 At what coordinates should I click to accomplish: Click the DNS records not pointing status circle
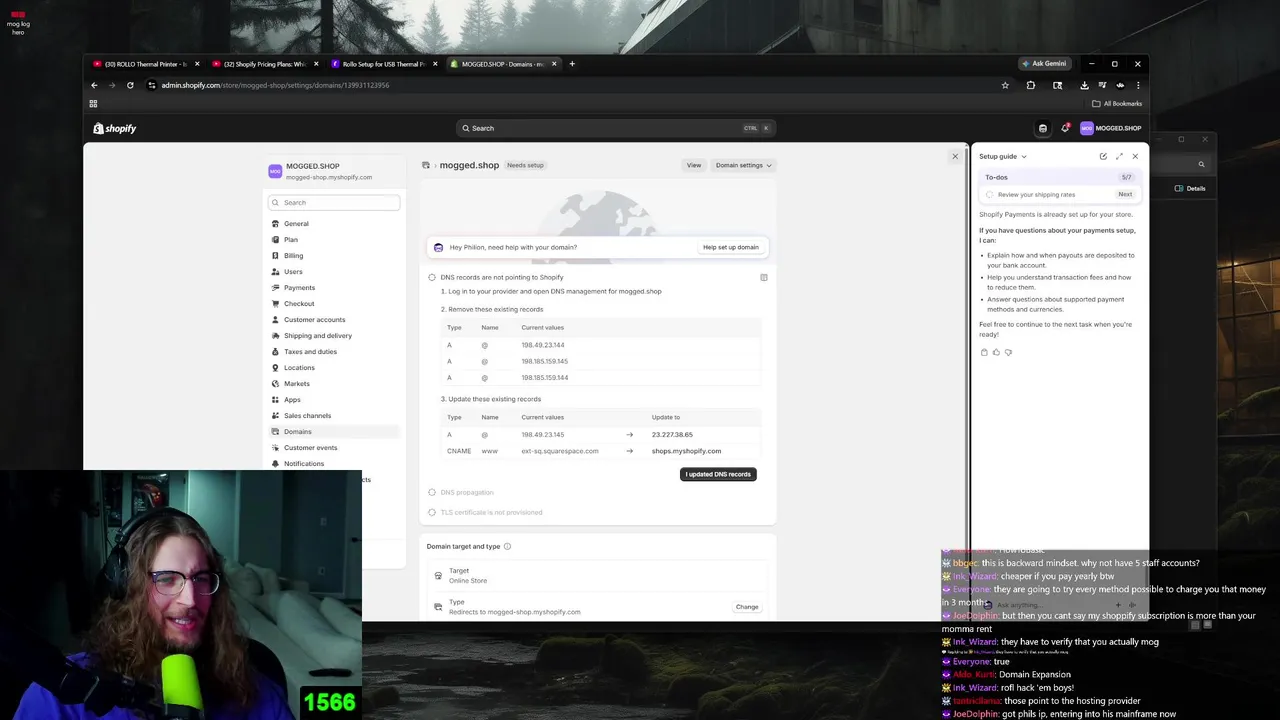pyautogui.click(x=432, y=277)
